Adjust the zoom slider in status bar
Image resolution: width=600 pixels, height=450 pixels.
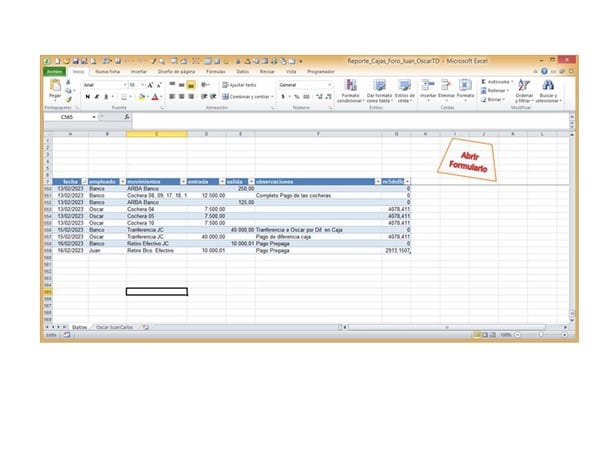pos(541,335)
